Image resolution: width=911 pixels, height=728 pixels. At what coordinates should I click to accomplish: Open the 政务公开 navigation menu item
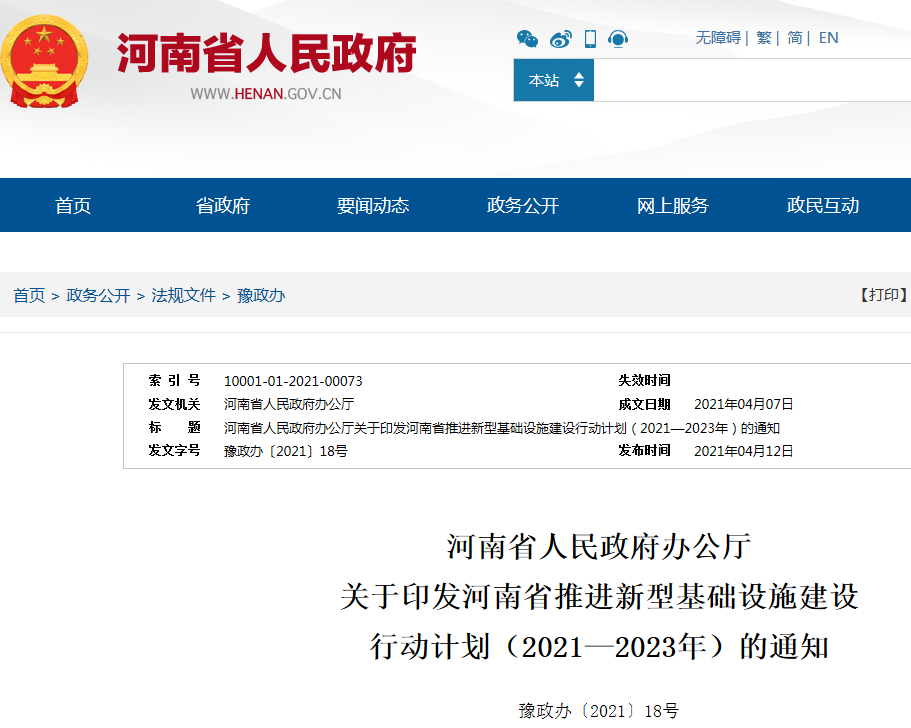(523, 205)
